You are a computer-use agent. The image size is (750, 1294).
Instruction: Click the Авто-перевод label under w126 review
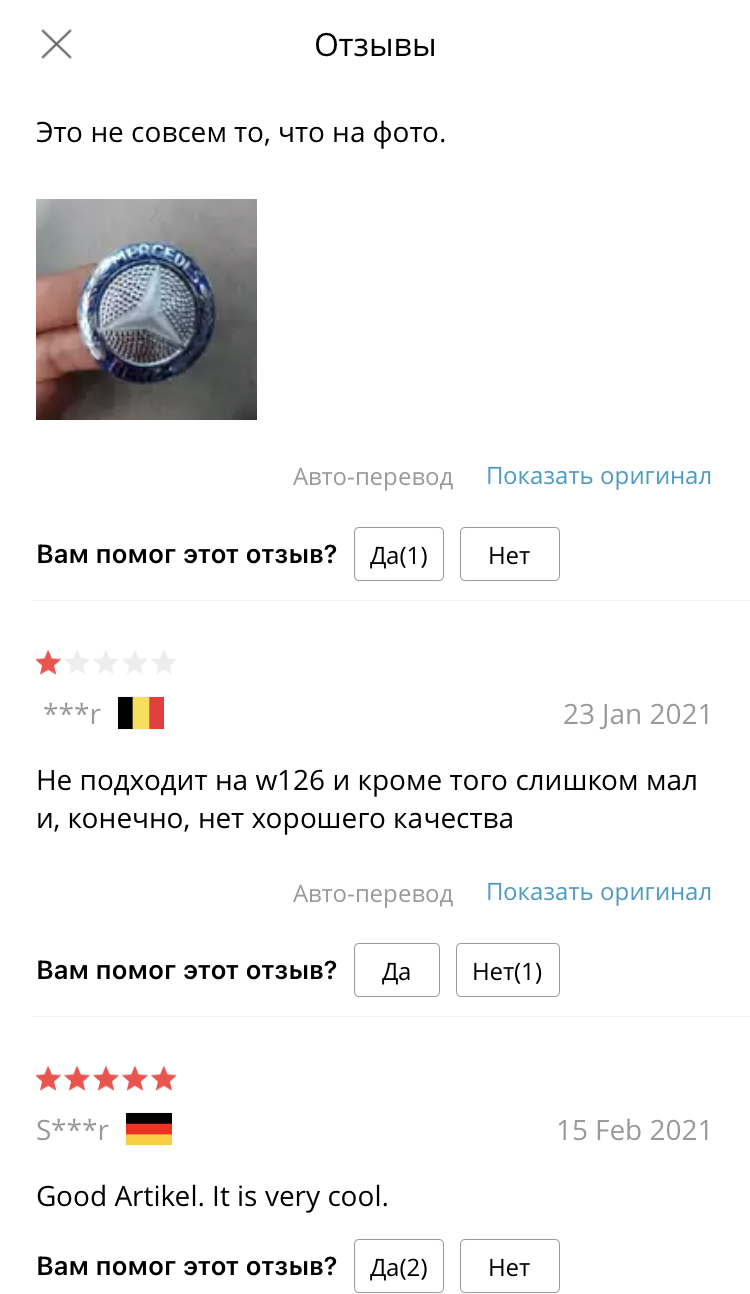tap(373, 893)
